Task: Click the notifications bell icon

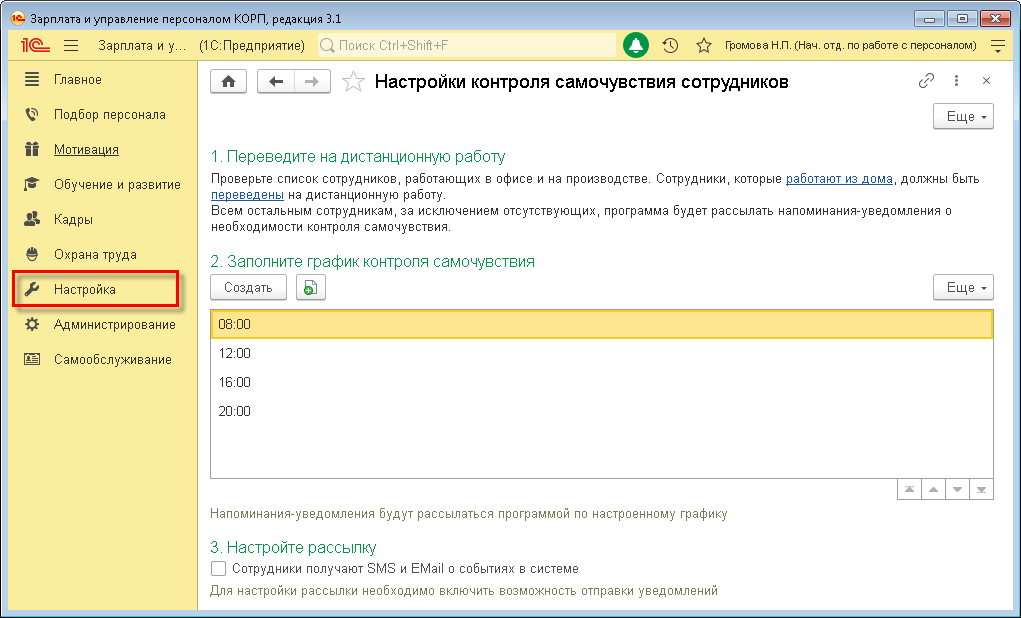Action: coord(636,46)
